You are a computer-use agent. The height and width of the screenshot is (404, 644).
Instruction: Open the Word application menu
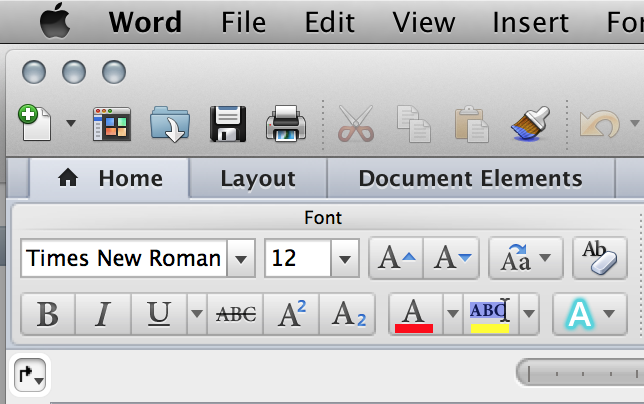145,22
